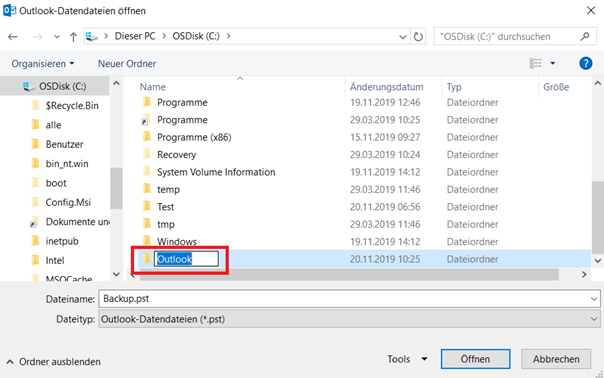
Task: Go up one folder level
Action: (73, 37)
